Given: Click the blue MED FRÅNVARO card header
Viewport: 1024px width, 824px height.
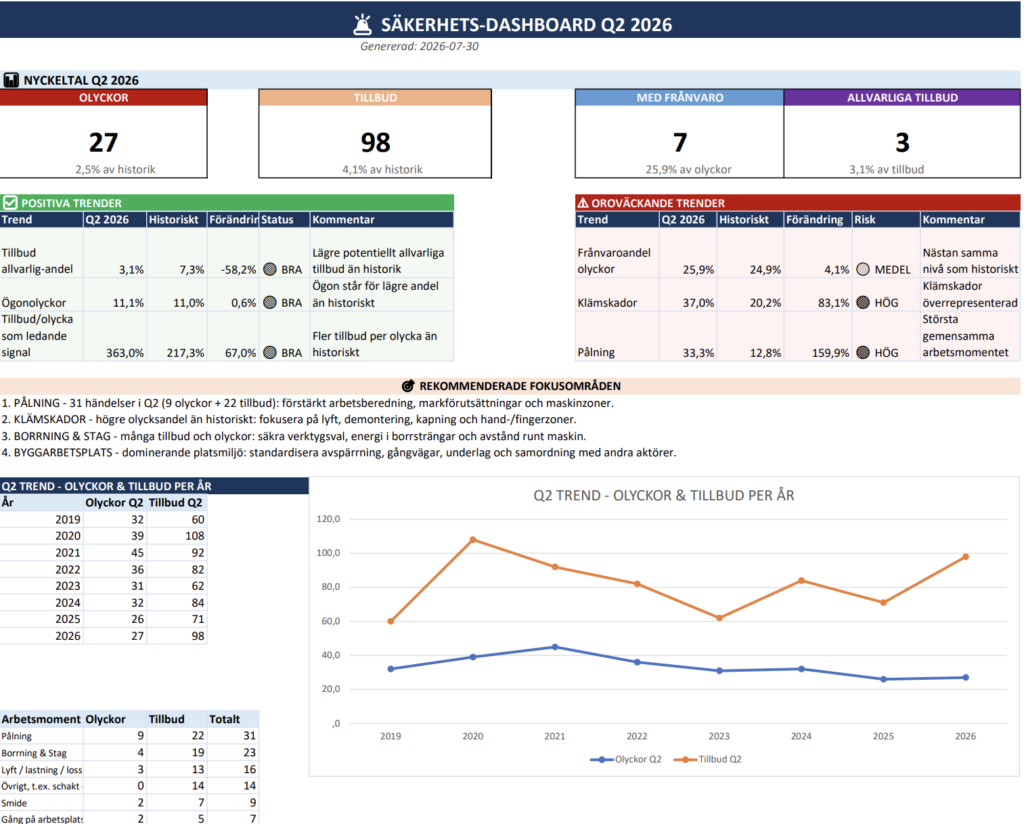Looking at the screenshot, I should [679, 98].
